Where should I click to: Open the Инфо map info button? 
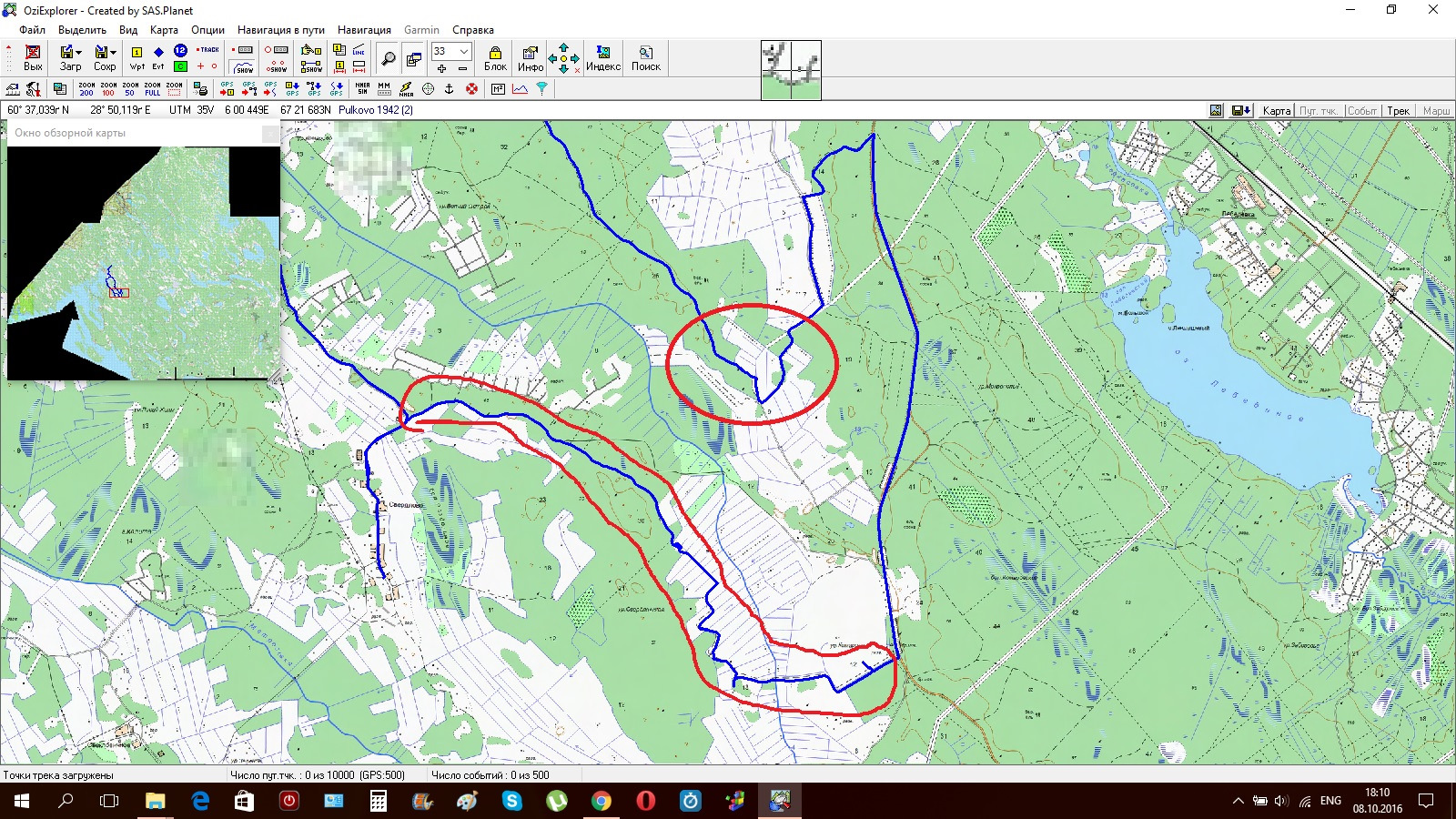tap(531, 58)
